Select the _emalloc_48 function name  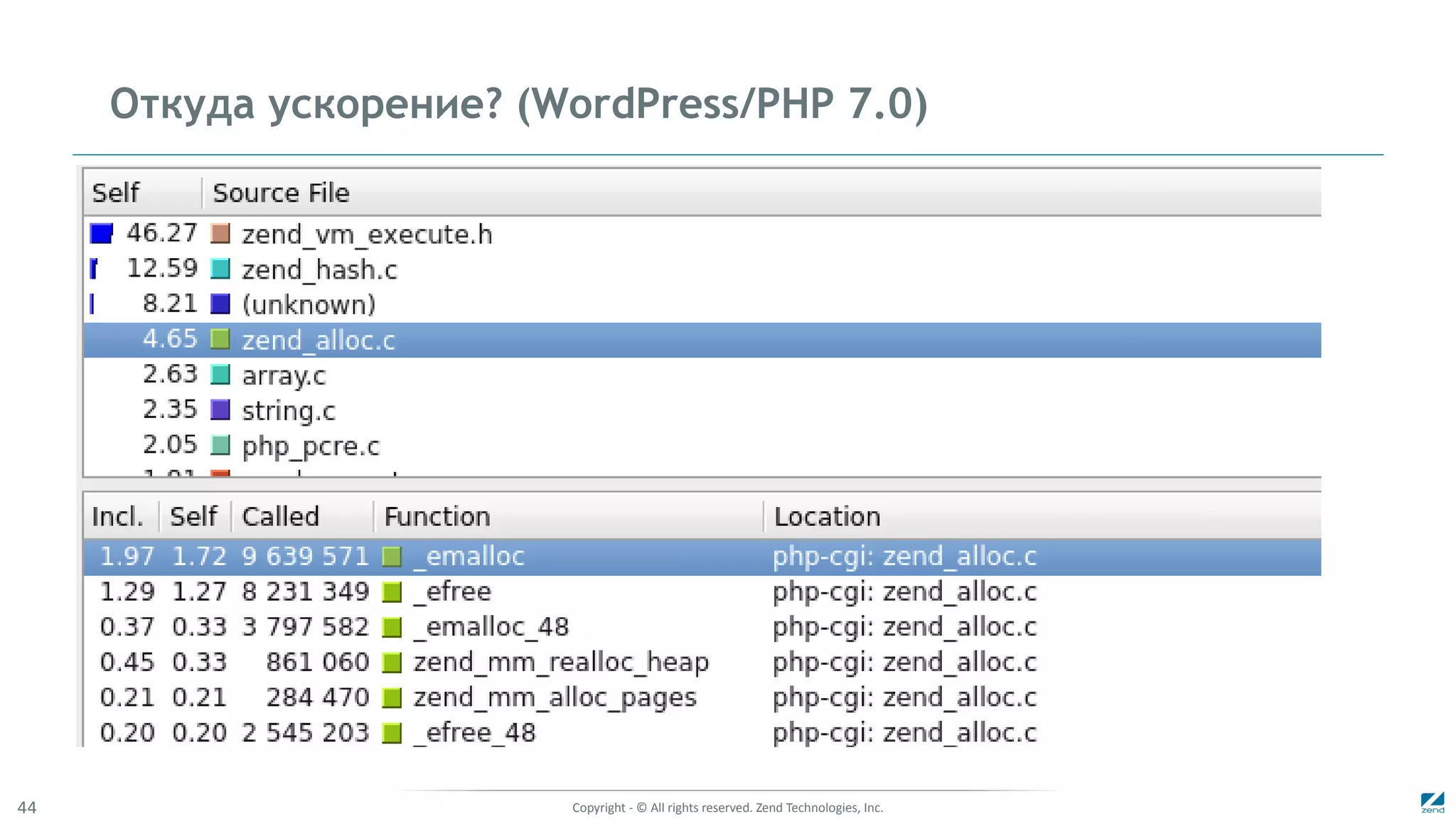click(491, 627)
